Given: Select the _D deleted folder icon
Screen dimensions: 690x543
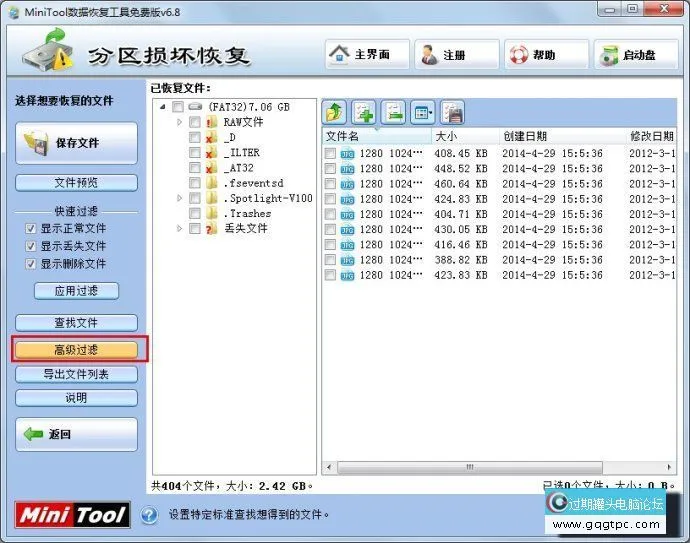Looking at the screenshot, I should click(x=212, y=137).
